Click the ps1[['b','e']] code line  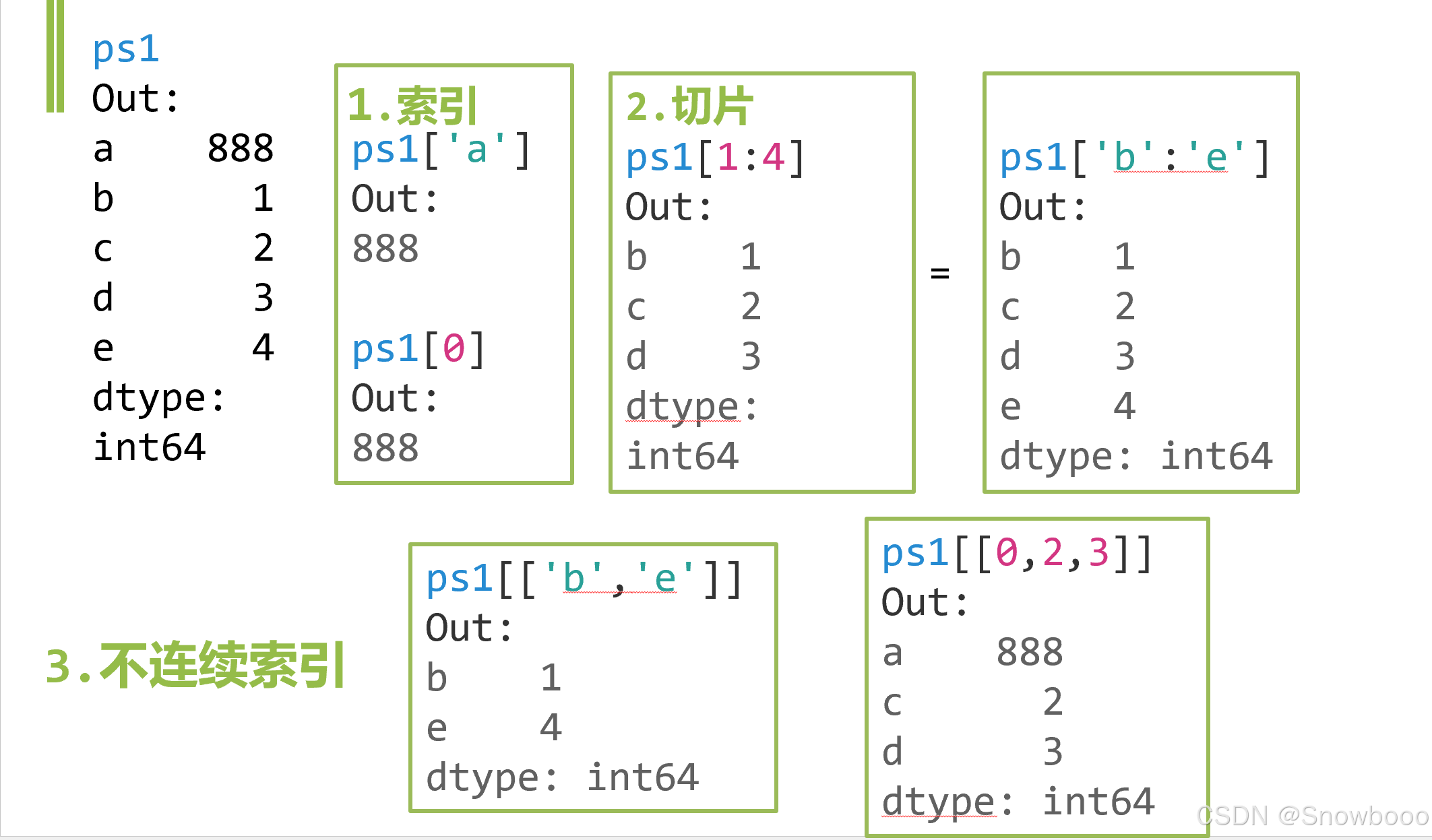tap(584, 579)
